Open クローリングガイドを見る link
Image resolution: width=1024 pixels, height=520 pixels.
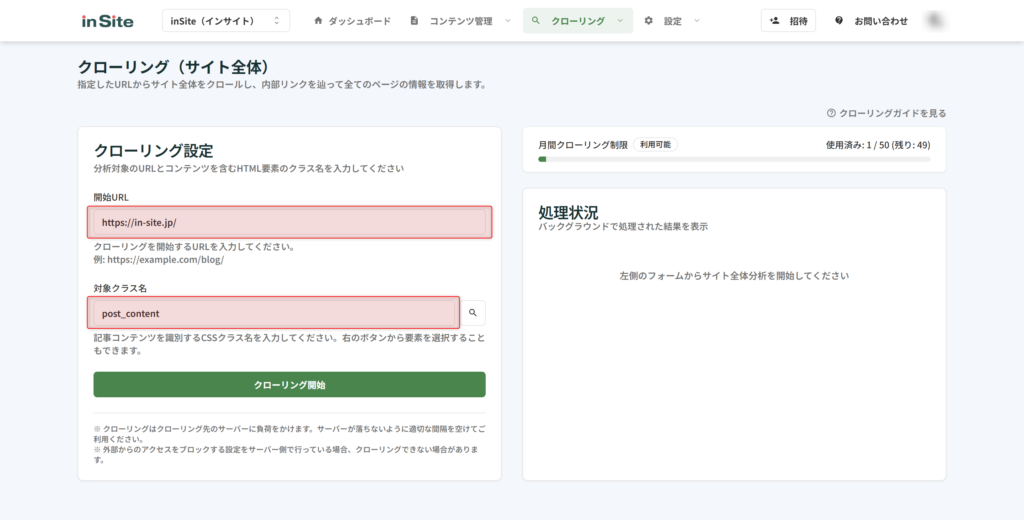pos(893,113)
